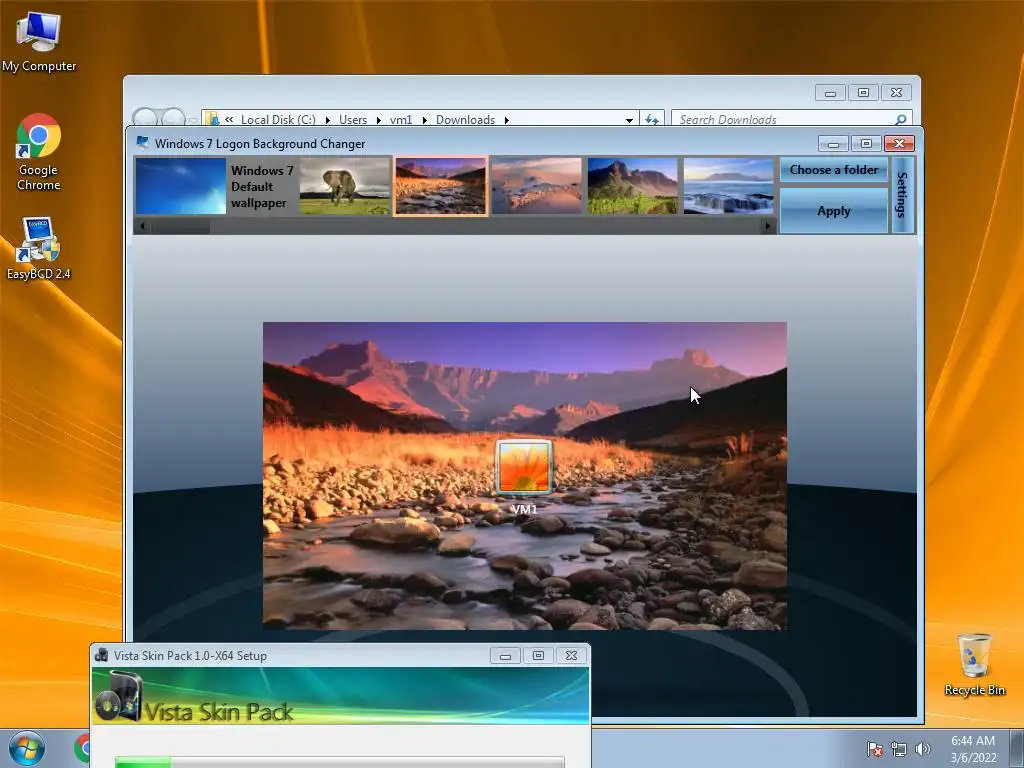This screenshot has height=768, width=1024.
Task: Click the Show desktop strip at the taskbar end
Action: coord(1017,748)
